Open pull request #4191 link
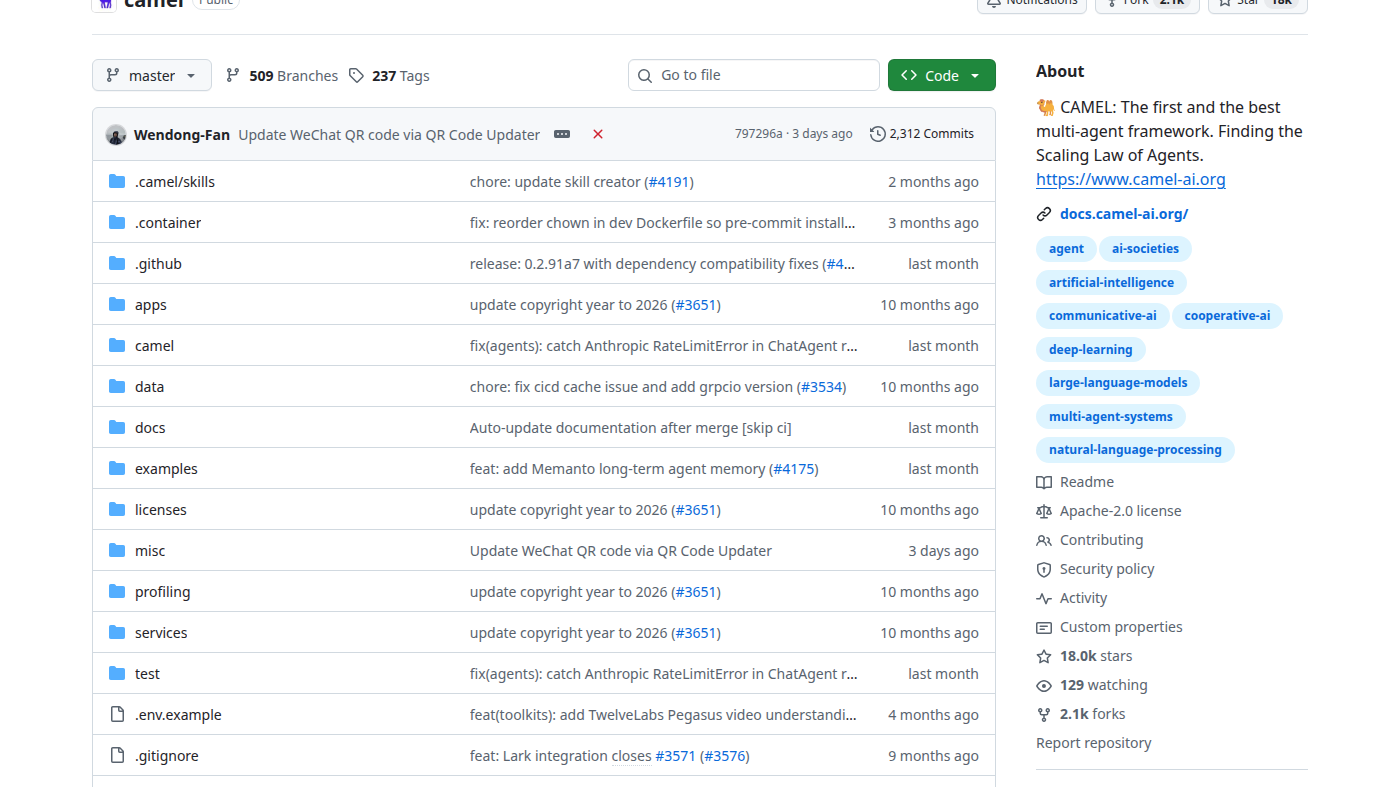This screenshot has height=787, width=1400. [x=669, y=182]
